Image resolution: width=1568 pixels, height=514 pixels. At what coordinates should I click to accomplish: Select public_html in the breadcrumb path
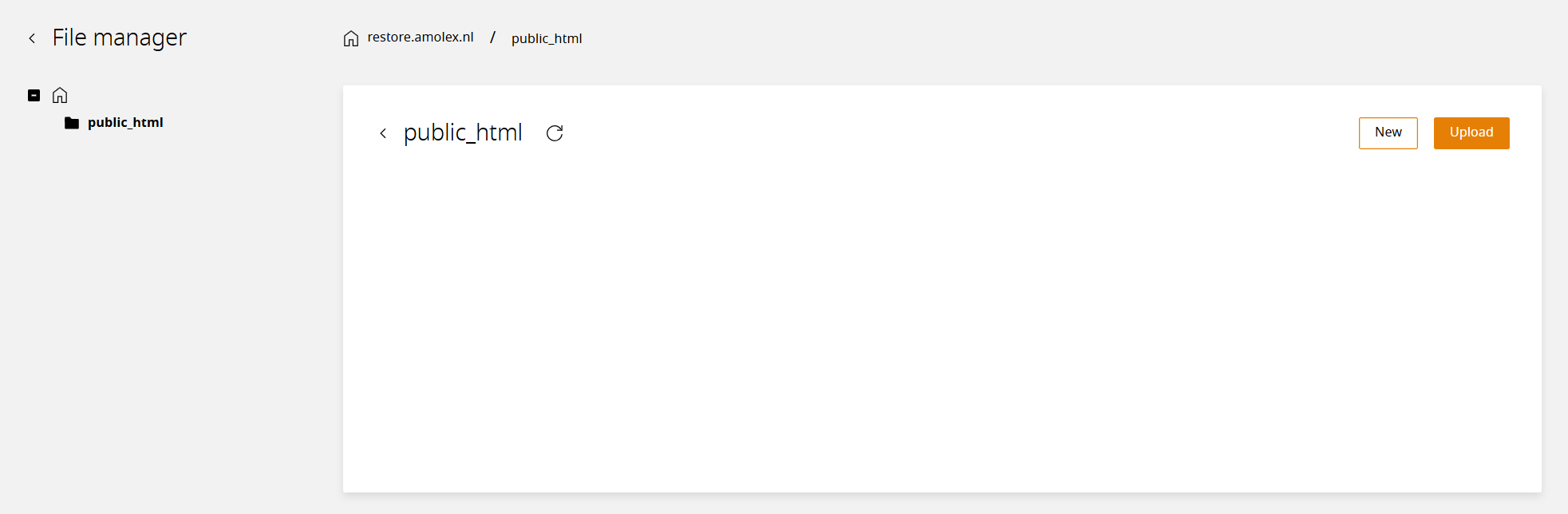pyautogui.click(x=547, y=38)
